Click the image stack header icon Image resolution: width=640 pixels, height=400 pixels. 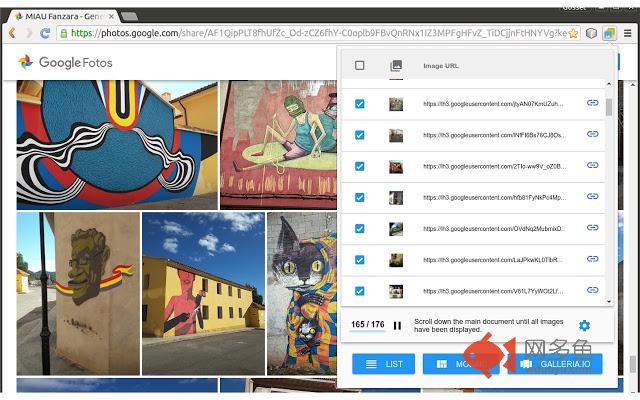tap(396, 65)
